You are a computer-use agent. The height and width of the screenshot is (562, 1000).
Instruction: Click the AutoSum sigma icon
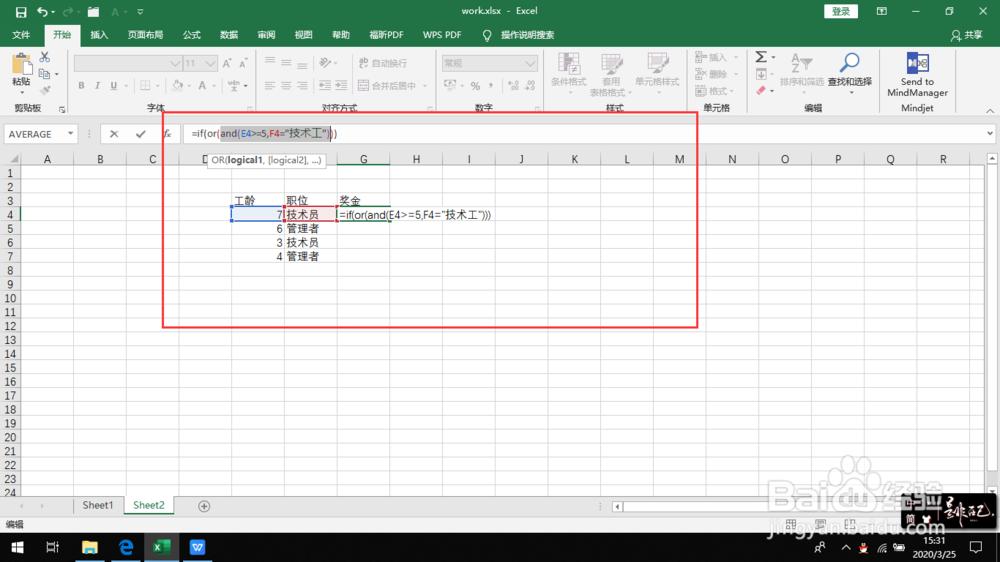pyautogui.click(x=761, y=57)
